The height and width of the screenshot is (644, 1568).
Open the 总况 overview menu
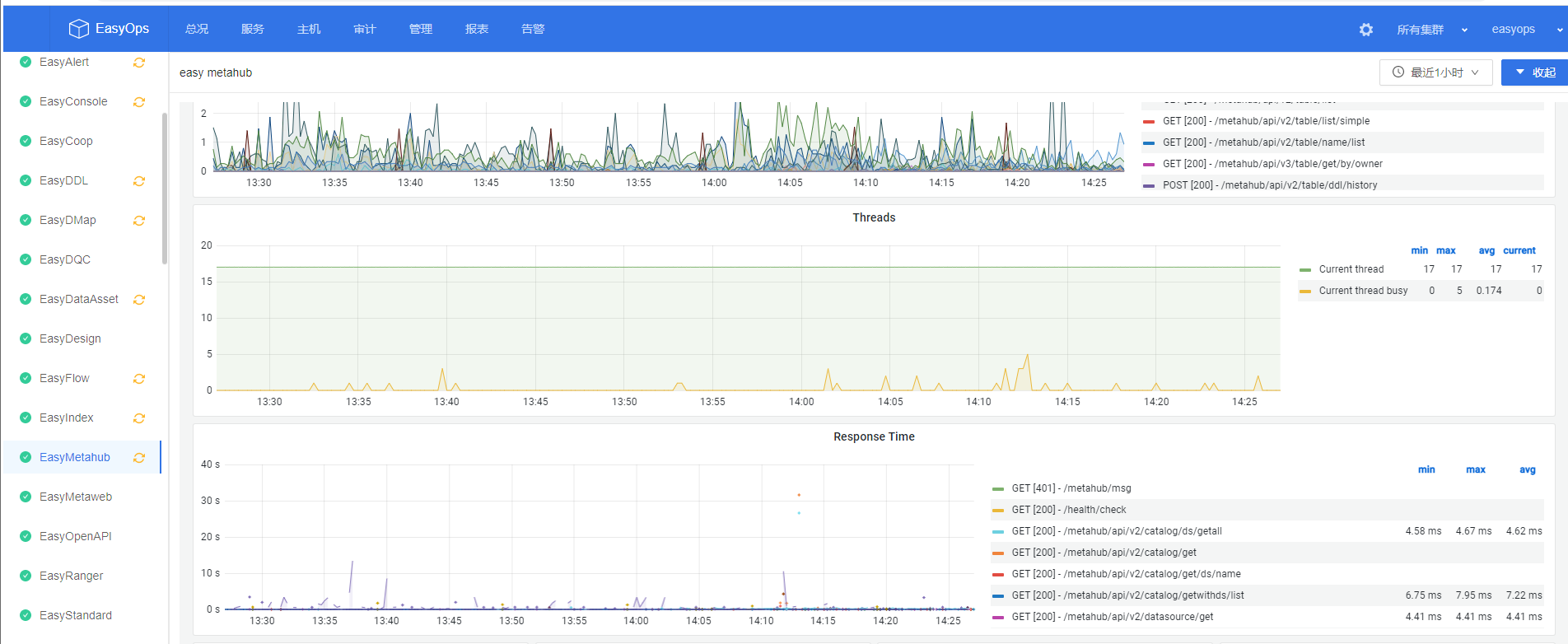197,29
